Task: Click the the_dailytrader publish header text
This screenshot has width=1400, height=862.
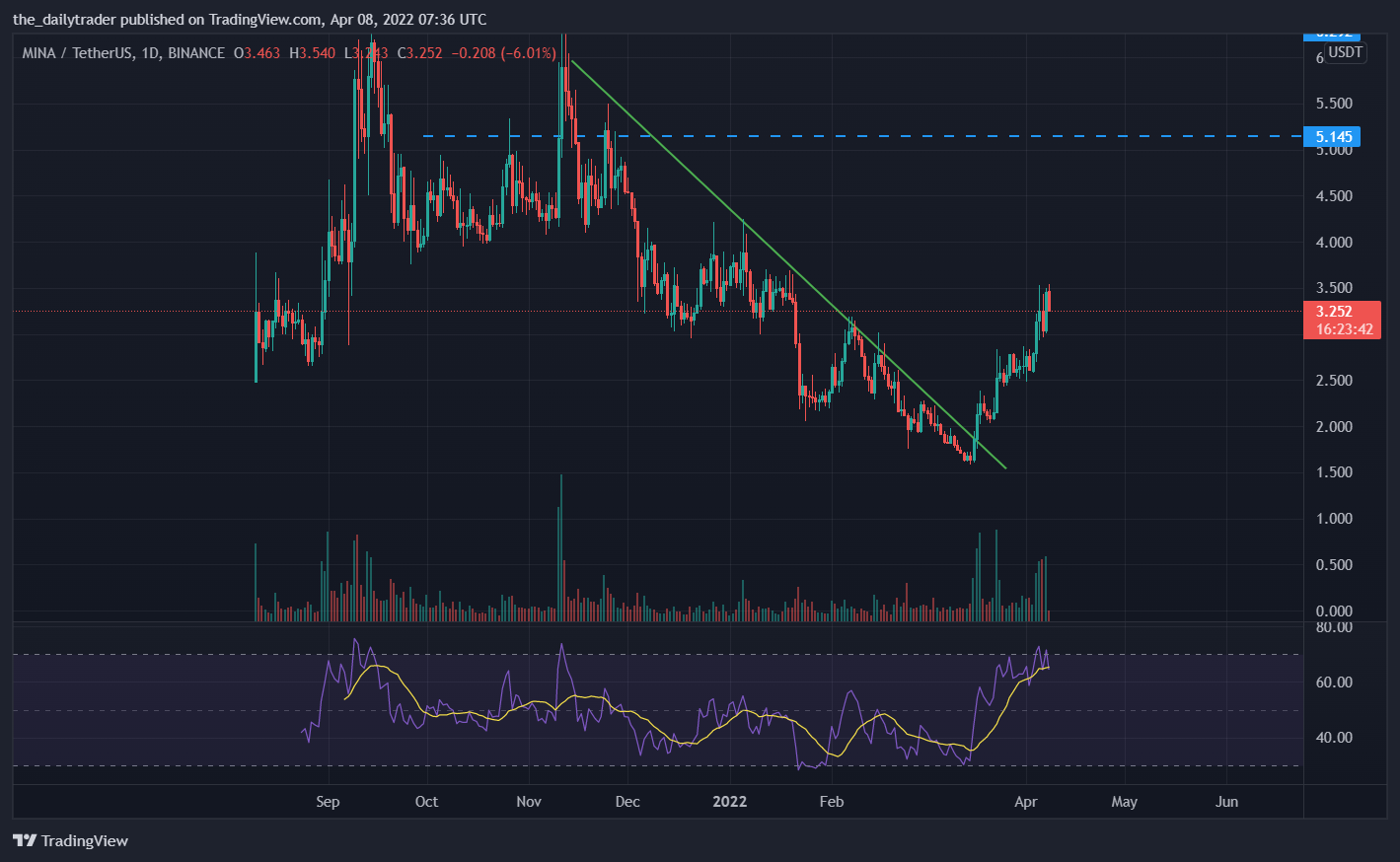Action: 250,20
